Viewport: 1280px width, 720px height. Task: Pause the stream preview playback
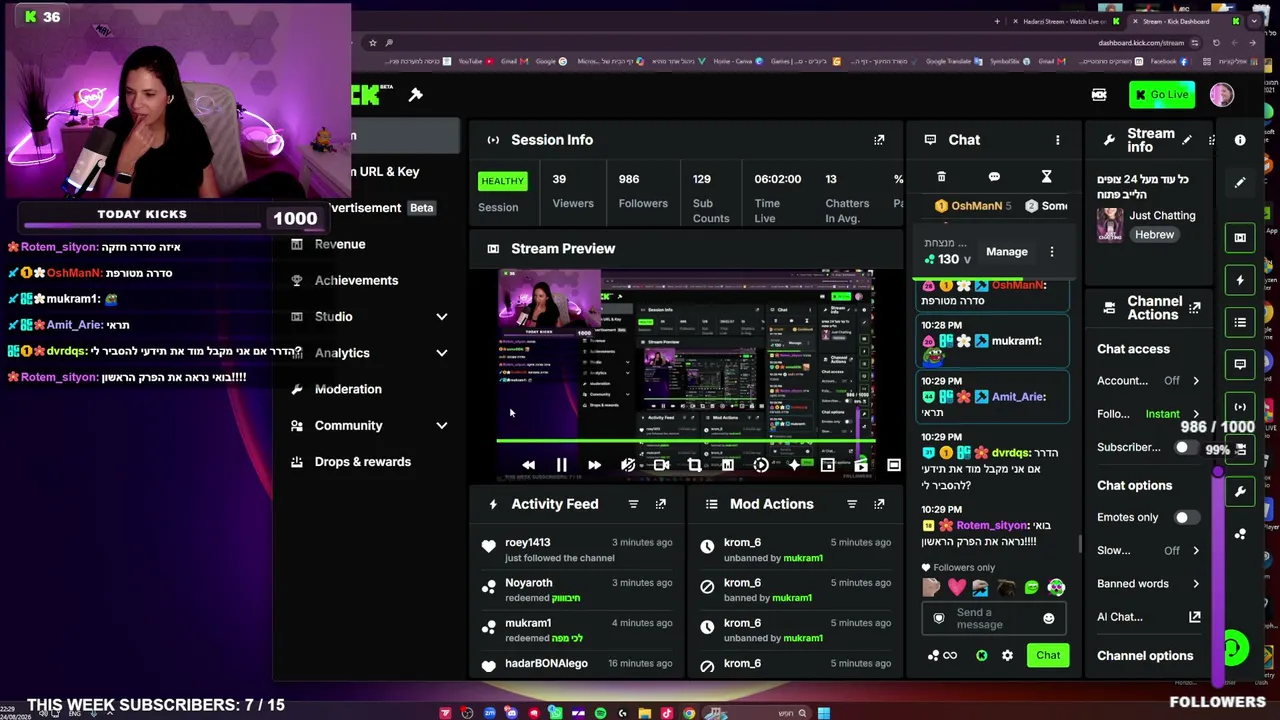pos(561,465)
